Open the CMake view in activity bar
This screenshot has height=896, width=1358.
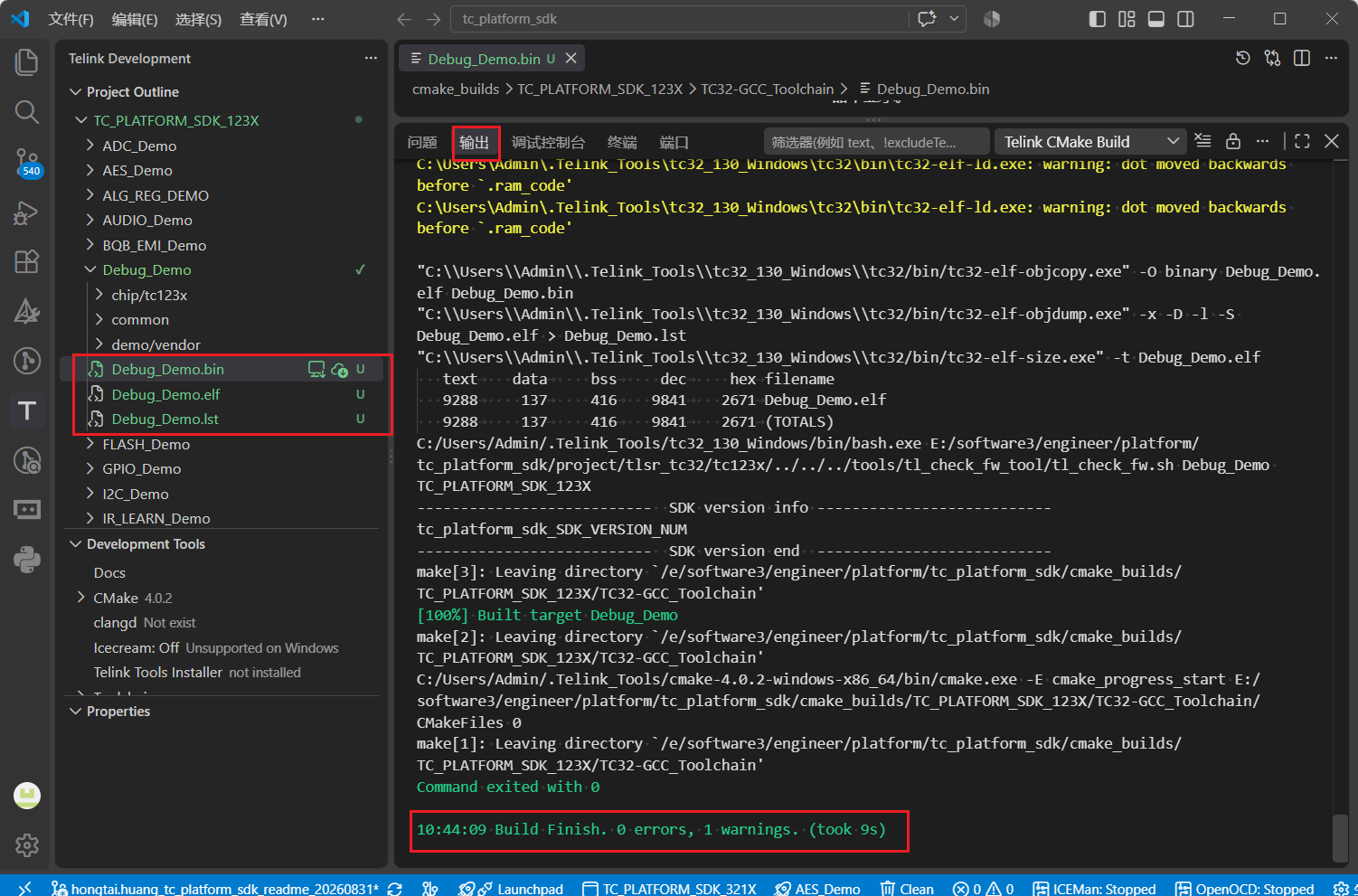click(x=27, y=311)
